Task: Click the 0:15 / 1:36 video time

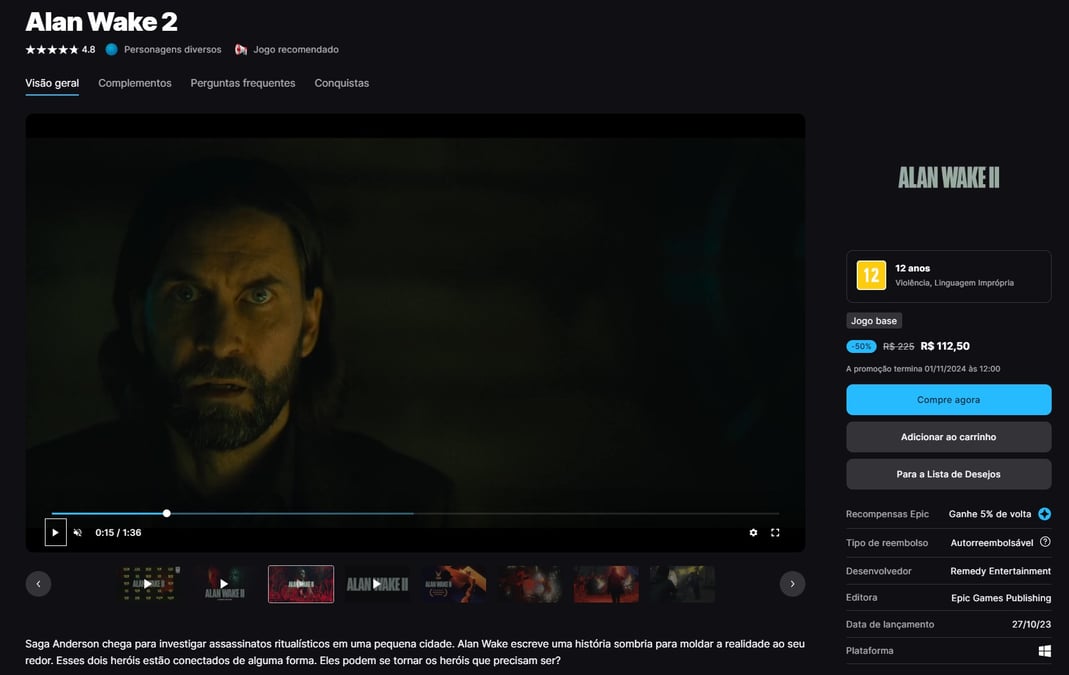Action: pyautogui.click(x=118, y=532)
